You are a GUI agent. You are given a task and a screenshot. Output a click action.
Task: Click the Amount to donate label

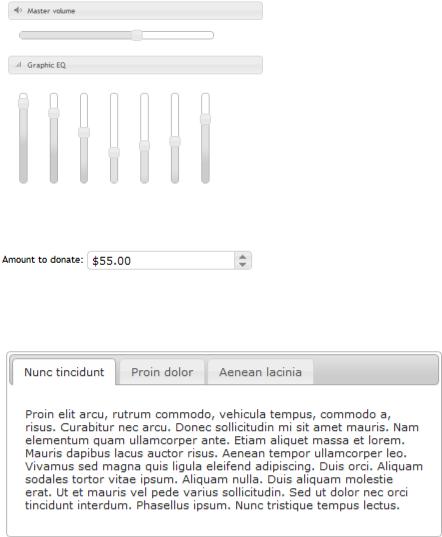tap(43, 260)
